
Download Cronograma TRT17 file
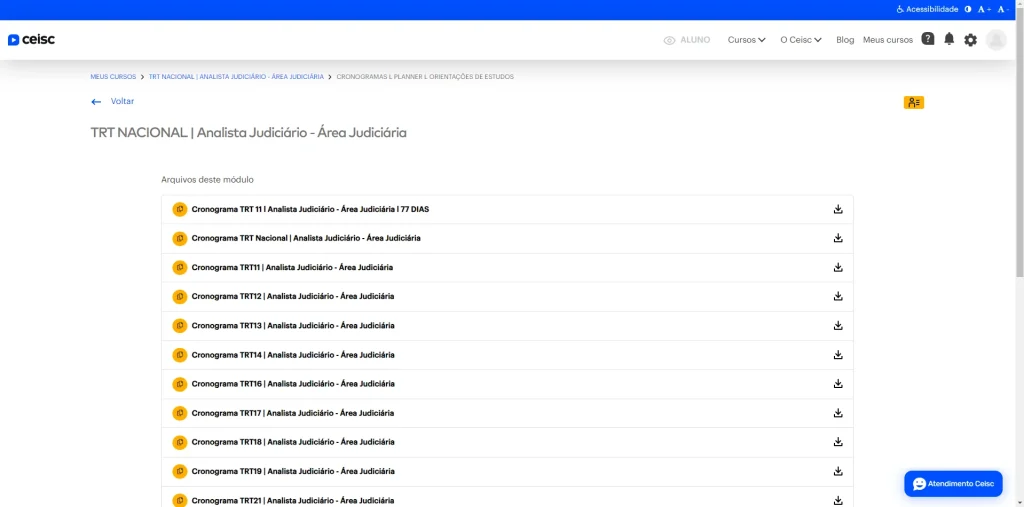pyautogui.click(x=838, y=414)
